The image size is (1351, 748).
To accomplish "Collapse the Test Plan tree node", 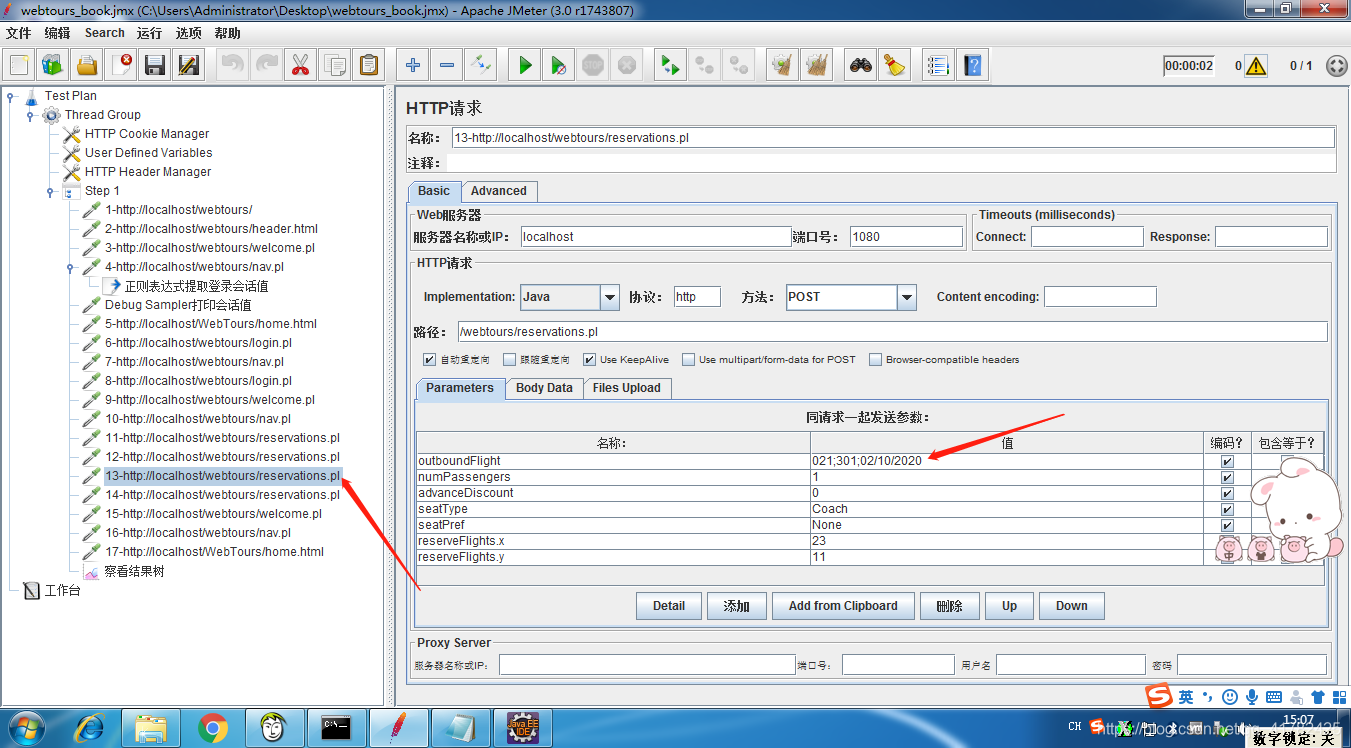I will pyautogui.click(x=11, y=97).
